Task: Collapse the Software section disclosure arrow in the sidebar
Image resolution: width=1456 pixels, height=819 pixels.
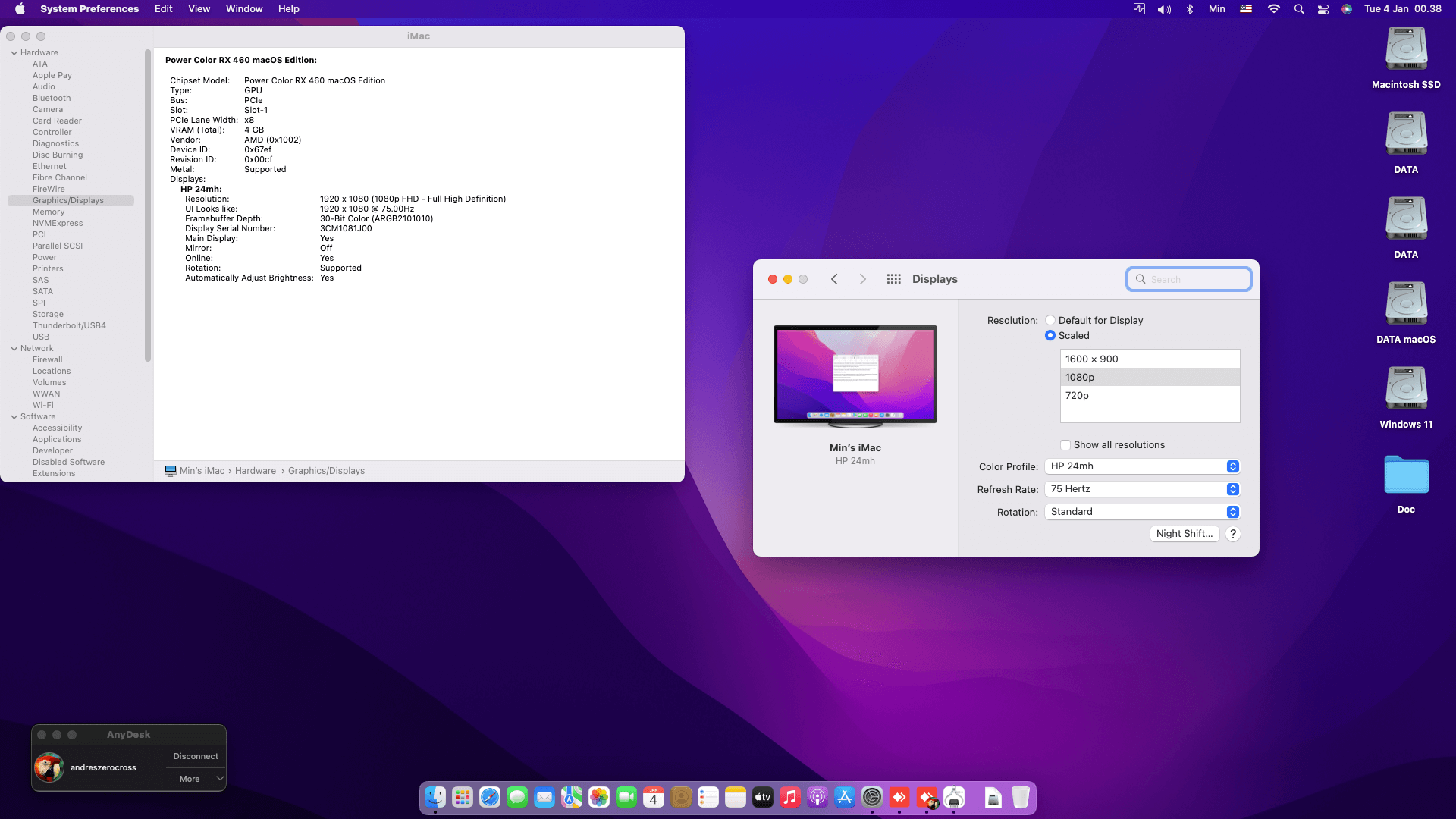Action: [14, 417]
